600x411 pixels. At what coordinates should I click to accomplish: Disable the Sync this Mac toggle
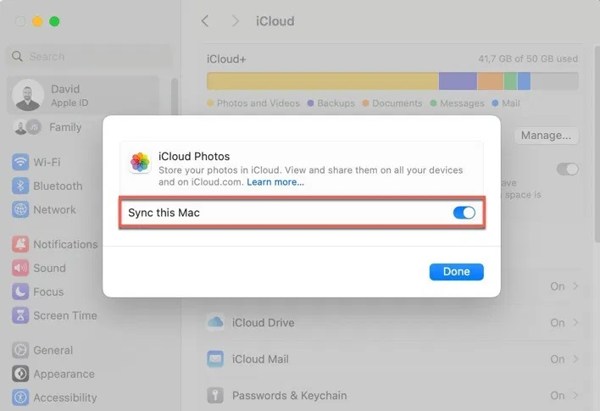463,212
